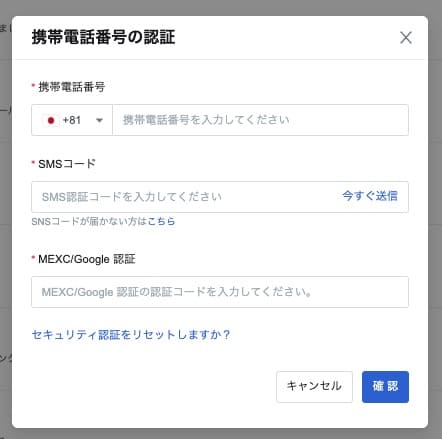Open セキュリティ認証をリセットしますか? link
The image size is (442, 439).
coord(131,335)
